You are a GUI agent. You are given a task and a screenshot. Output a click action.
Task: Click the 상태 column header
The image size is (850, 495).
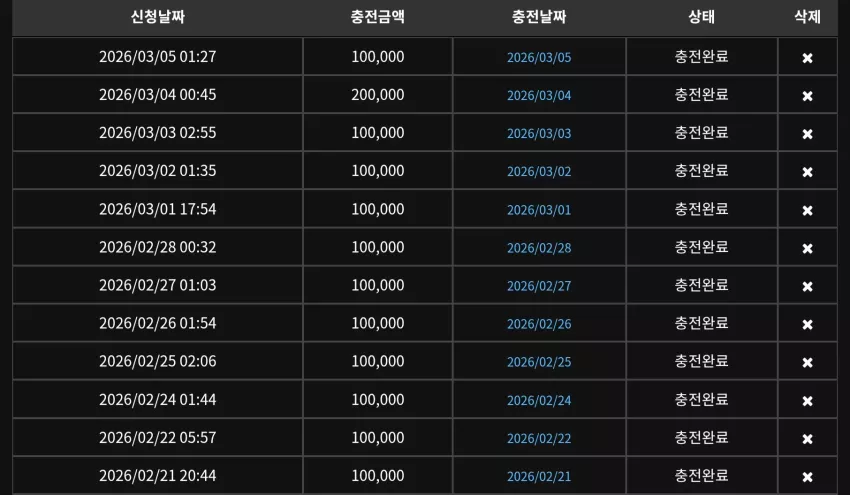click(x=701, y=17)
